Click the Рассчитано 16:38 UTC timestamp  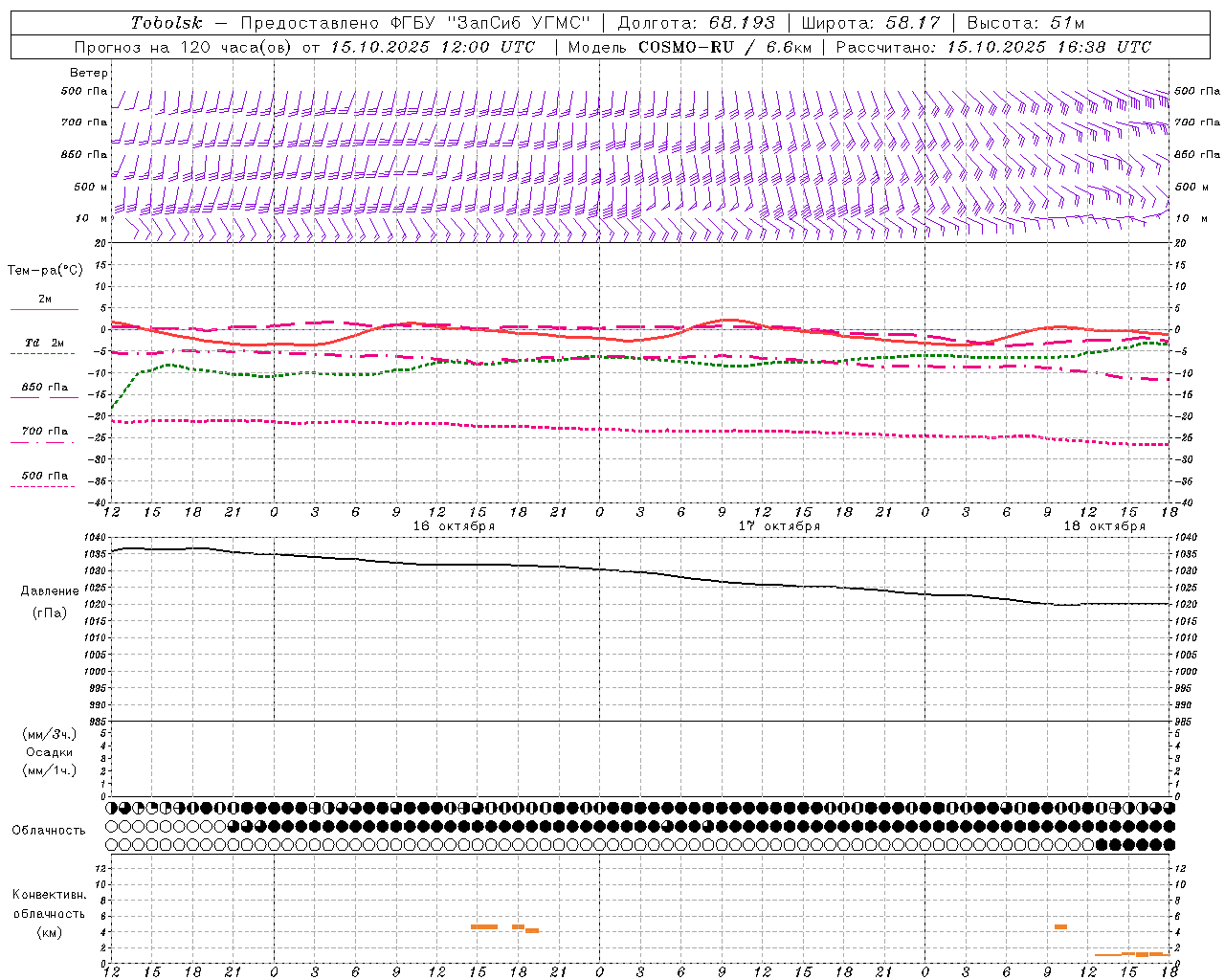pyautogui.click(x=993, y=47)
